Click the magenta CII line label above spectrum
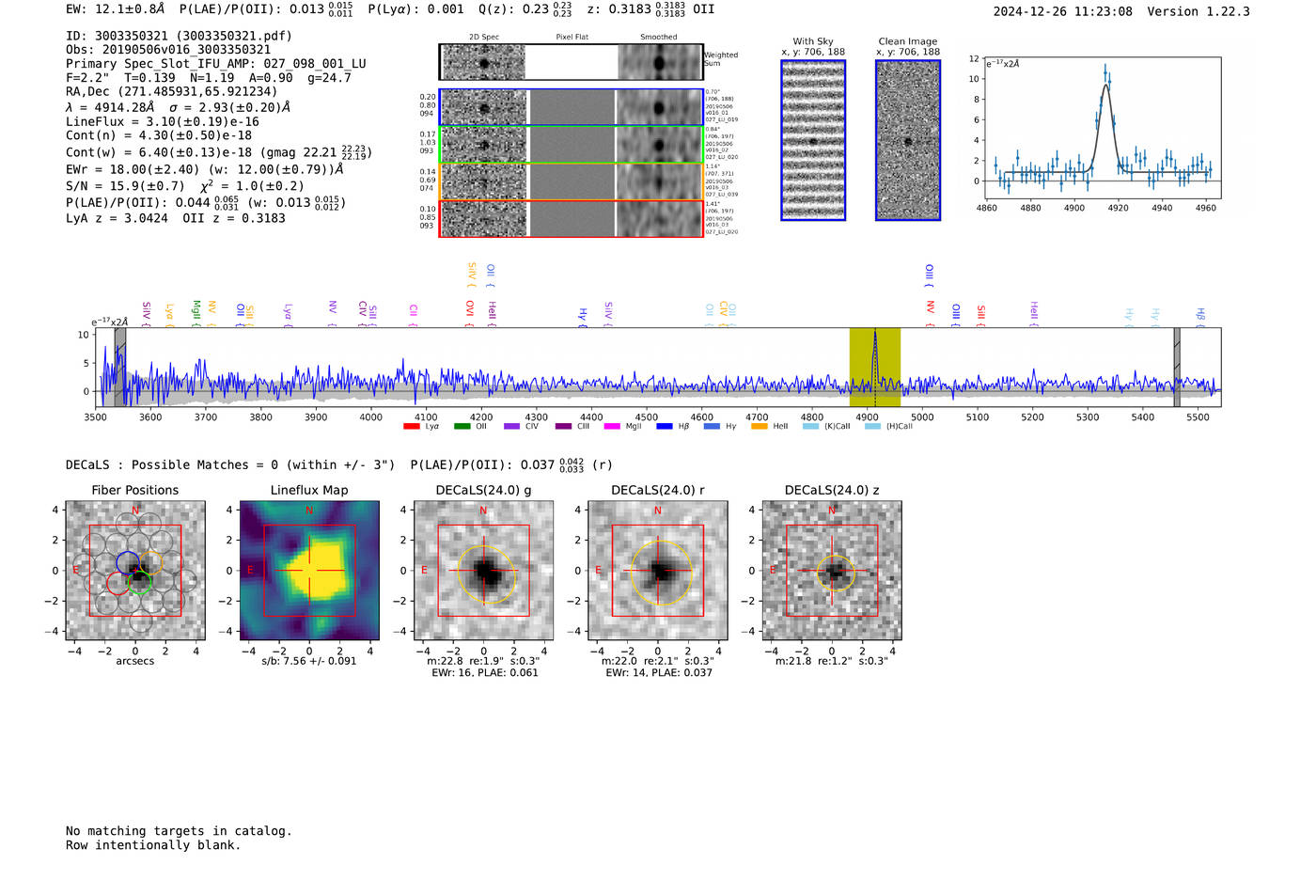This screenshot has height=896, width=1316. pyautogui.click(x=414, y=314)
